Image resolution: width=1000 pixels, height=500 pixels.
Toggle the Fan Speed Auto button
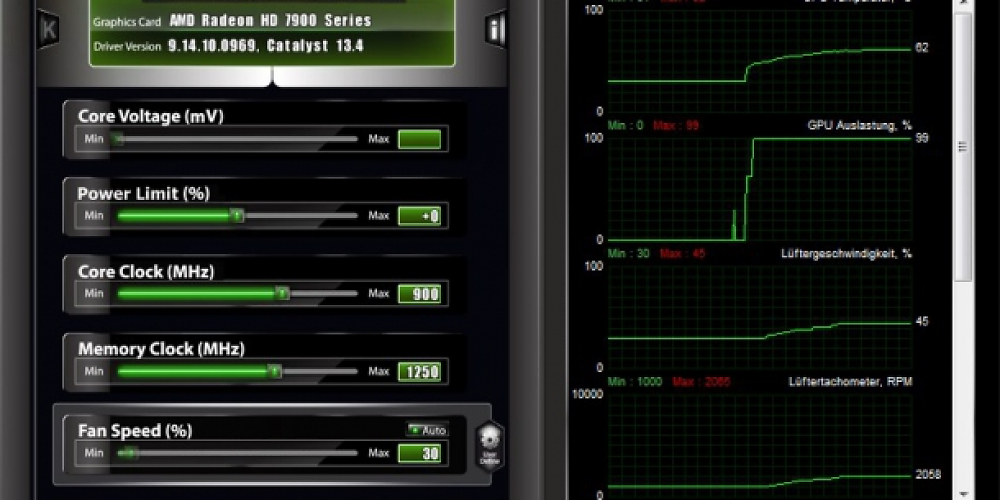point(427,430)
